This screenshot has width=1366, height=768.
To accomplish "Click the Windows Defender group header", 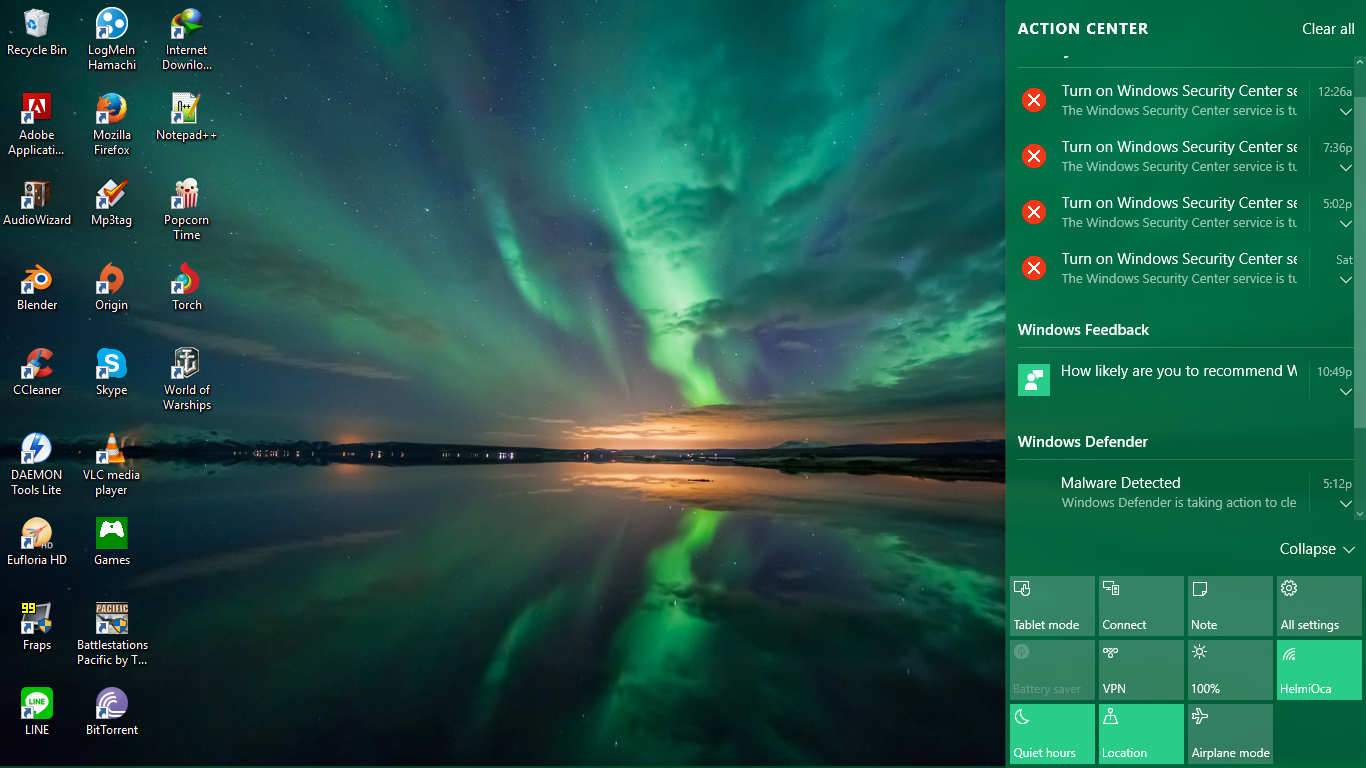I will 1083,442.
